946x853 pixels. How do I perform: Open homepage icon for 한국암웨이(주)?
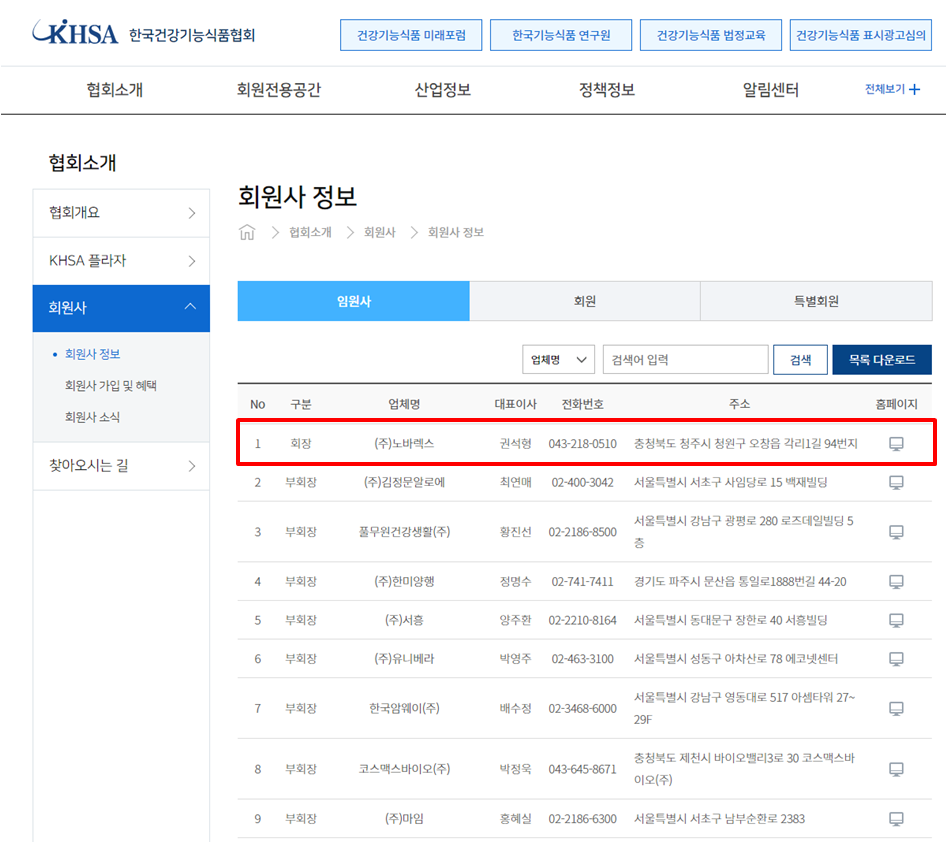(896, 708)
